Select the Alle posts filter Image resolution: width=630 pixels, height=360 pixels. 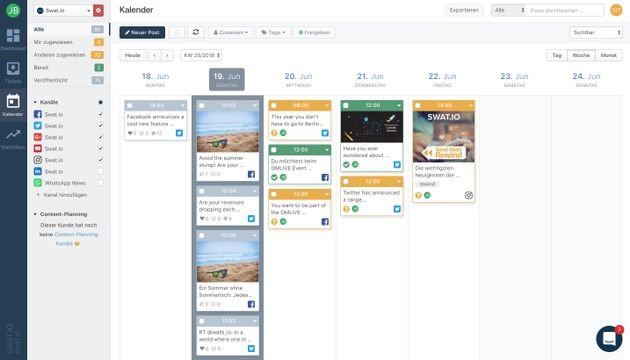pyautogui.click(x=68, y=29)
